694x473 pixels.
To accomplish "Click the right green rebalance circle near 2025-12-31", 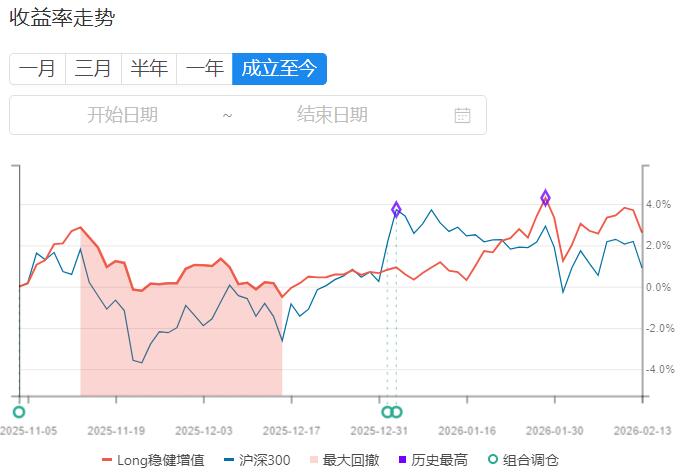I will [397, 412].
